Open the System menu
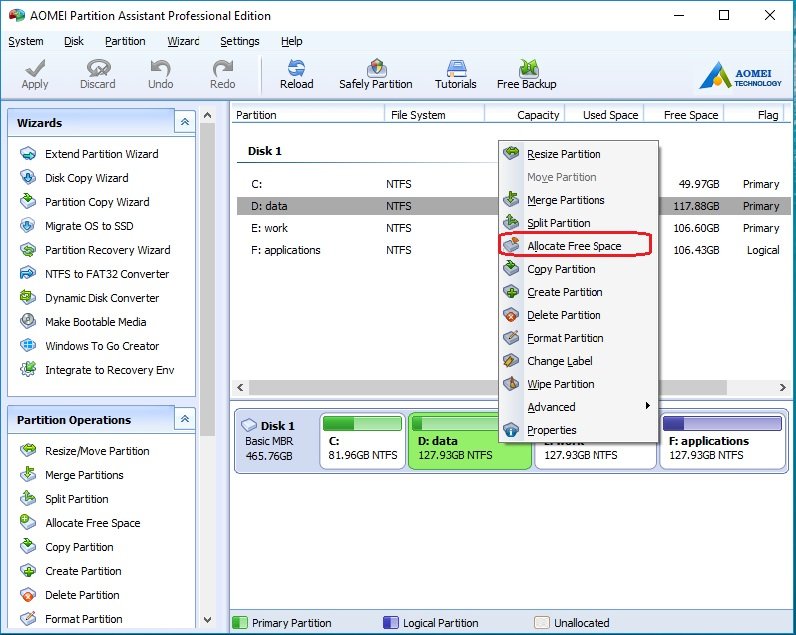This screenshot has height=635, width=796. 26,41
